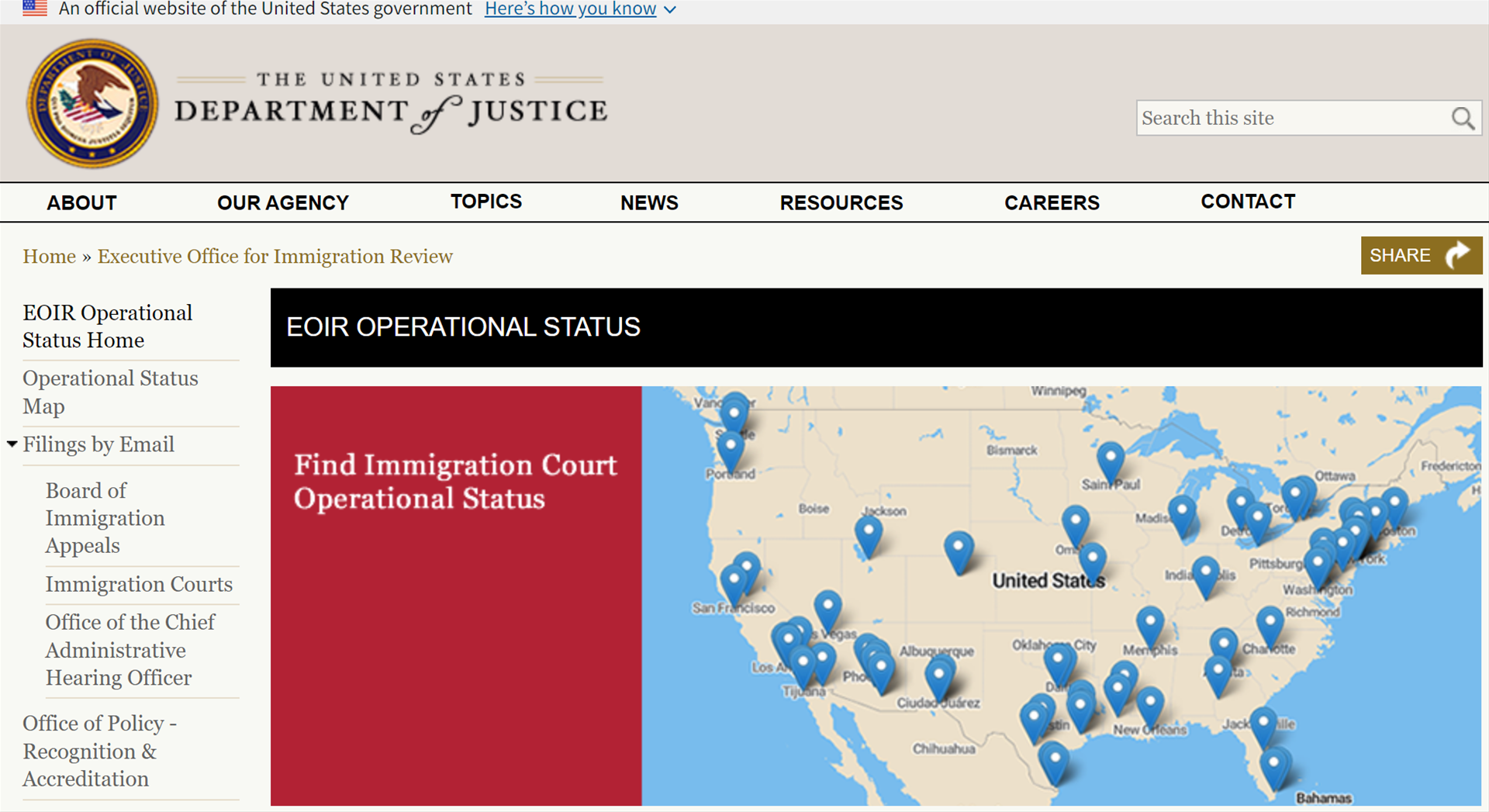Select the southern Florida map pin

1274,767
